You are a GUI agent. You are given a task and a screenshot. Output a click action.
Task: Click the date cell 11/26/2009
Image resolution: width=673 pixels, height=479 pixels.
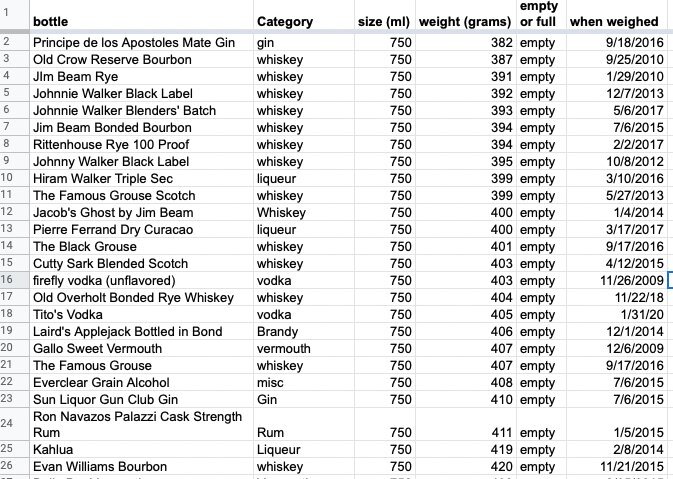[614, 280]
